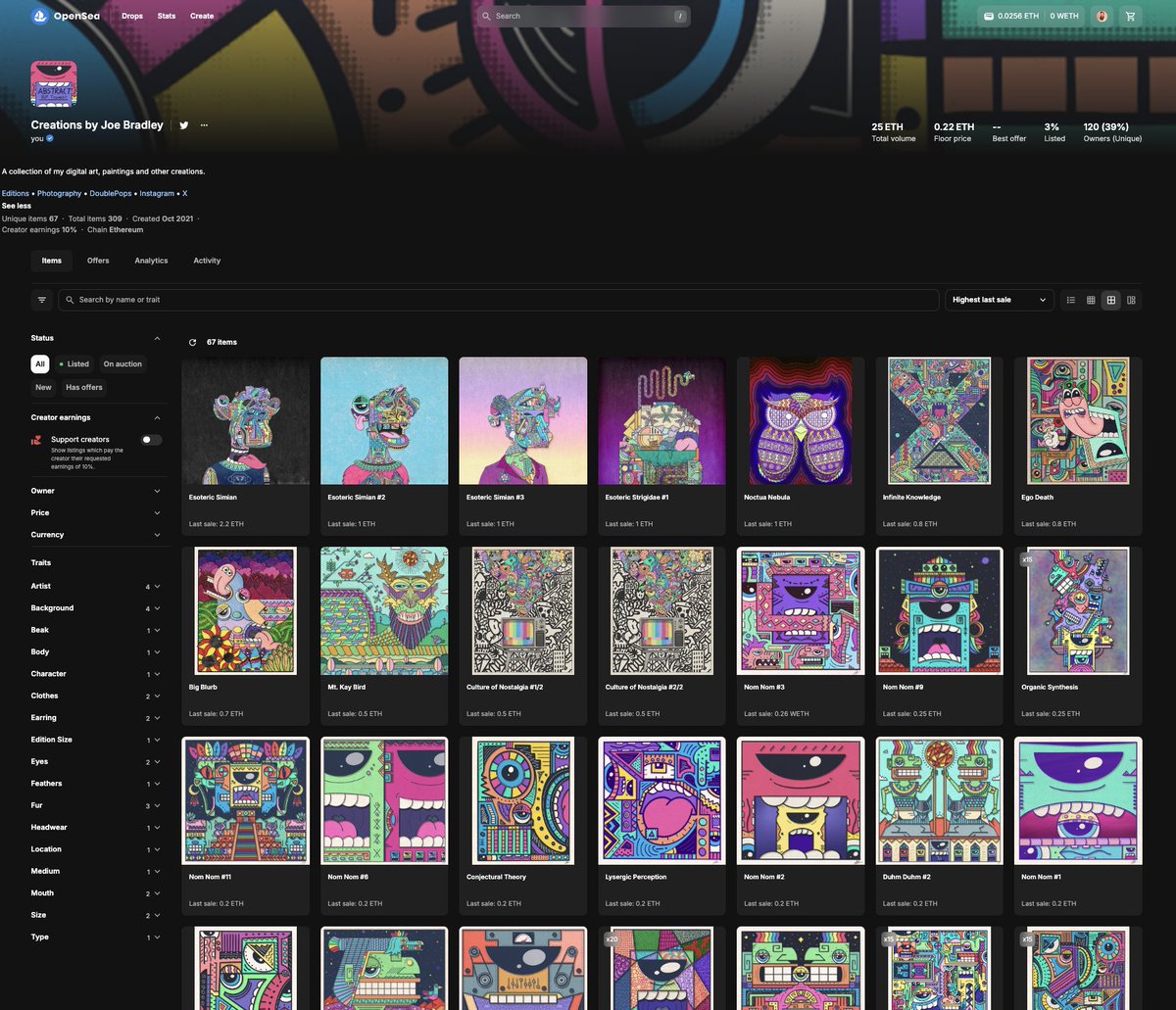This screenshot has width=1176, height=1010.
Task: Follow the X link in description
Action: [185, 194]
